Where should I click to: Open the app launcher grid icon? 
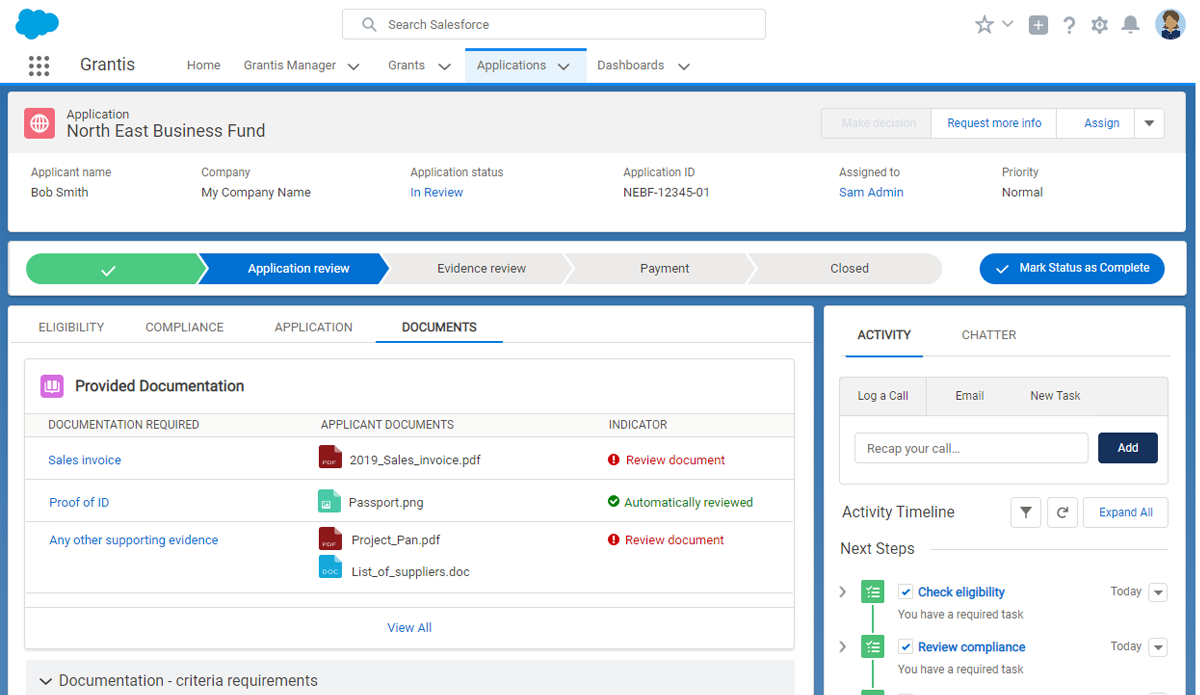pos(39,66)
